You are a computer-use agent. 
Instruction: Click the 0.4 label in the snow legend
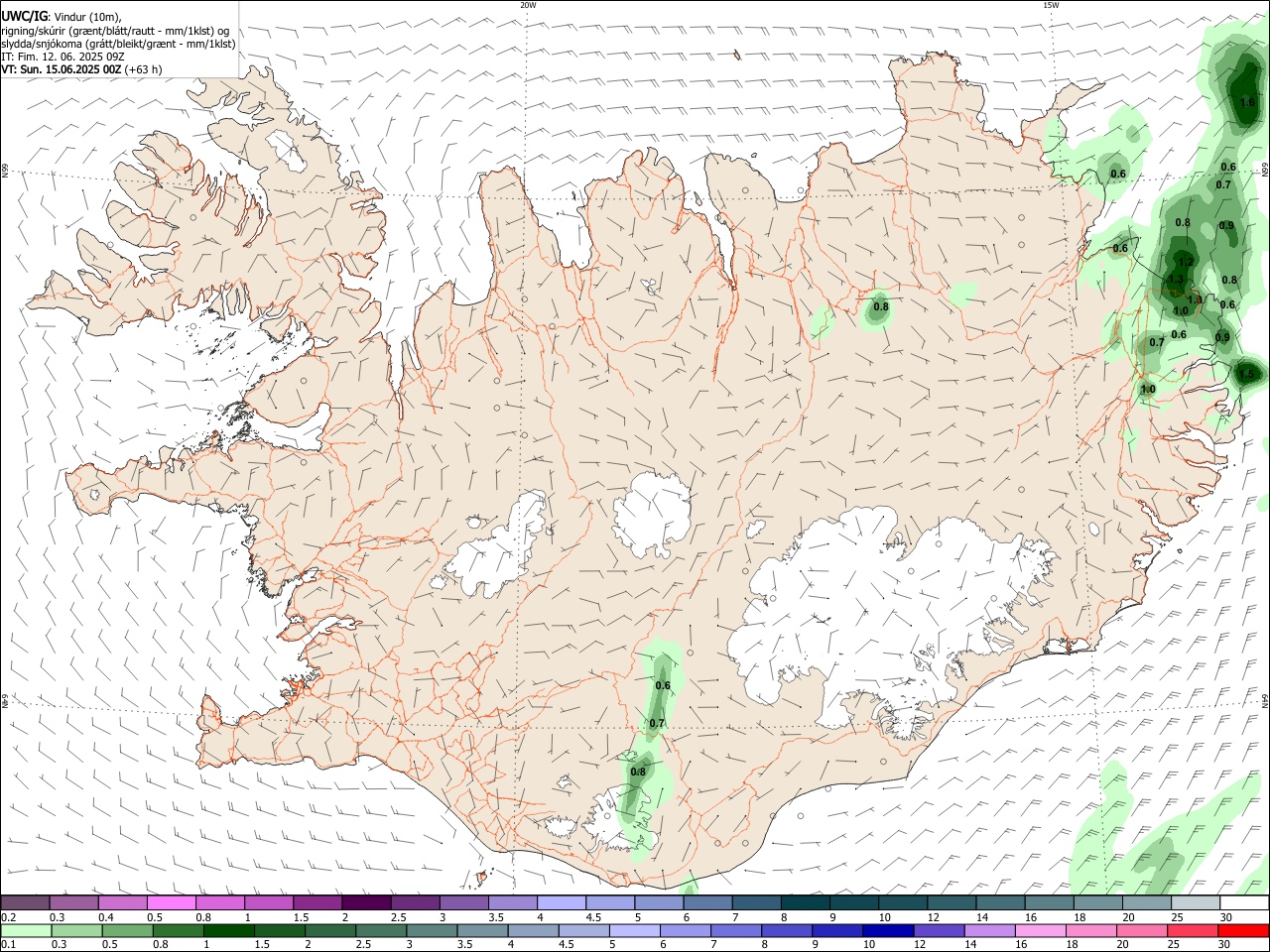(x=106, y=917)
